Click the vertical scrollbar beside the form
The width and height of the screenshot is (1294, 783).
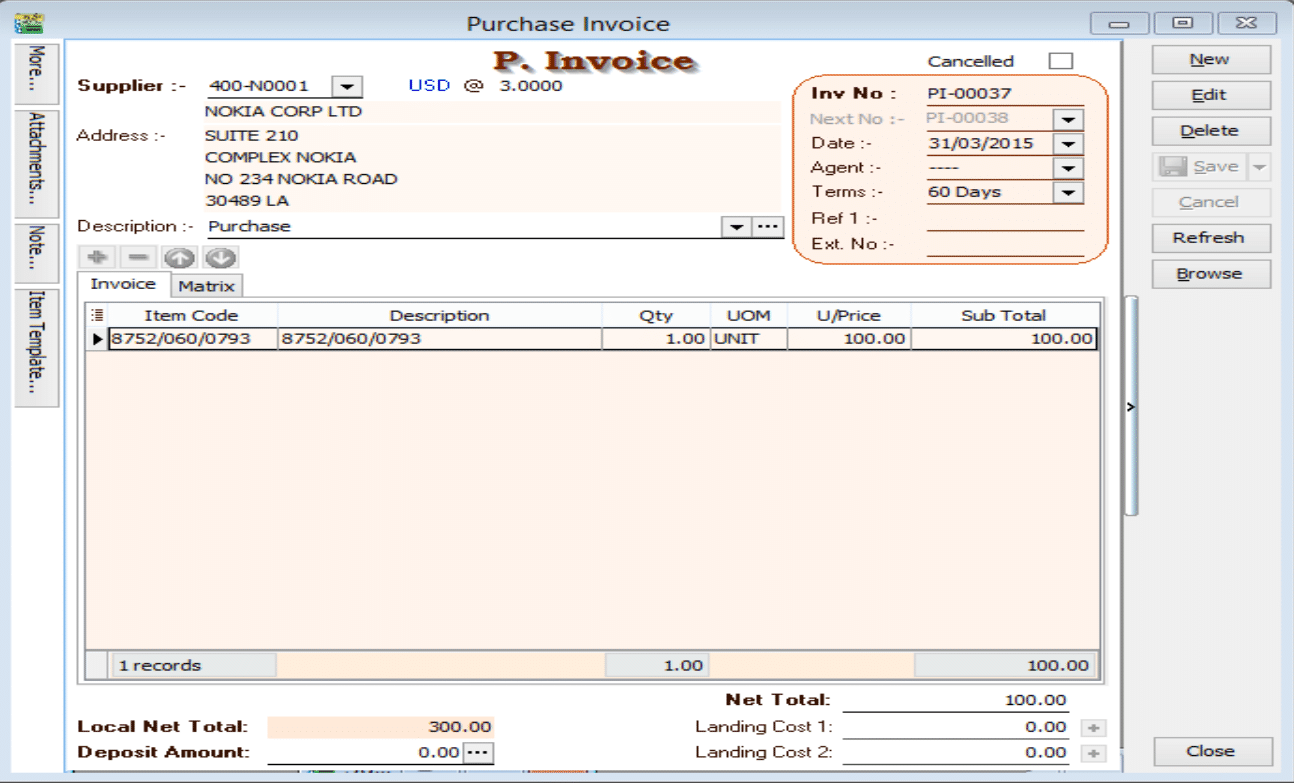(x=1131, y=405)
